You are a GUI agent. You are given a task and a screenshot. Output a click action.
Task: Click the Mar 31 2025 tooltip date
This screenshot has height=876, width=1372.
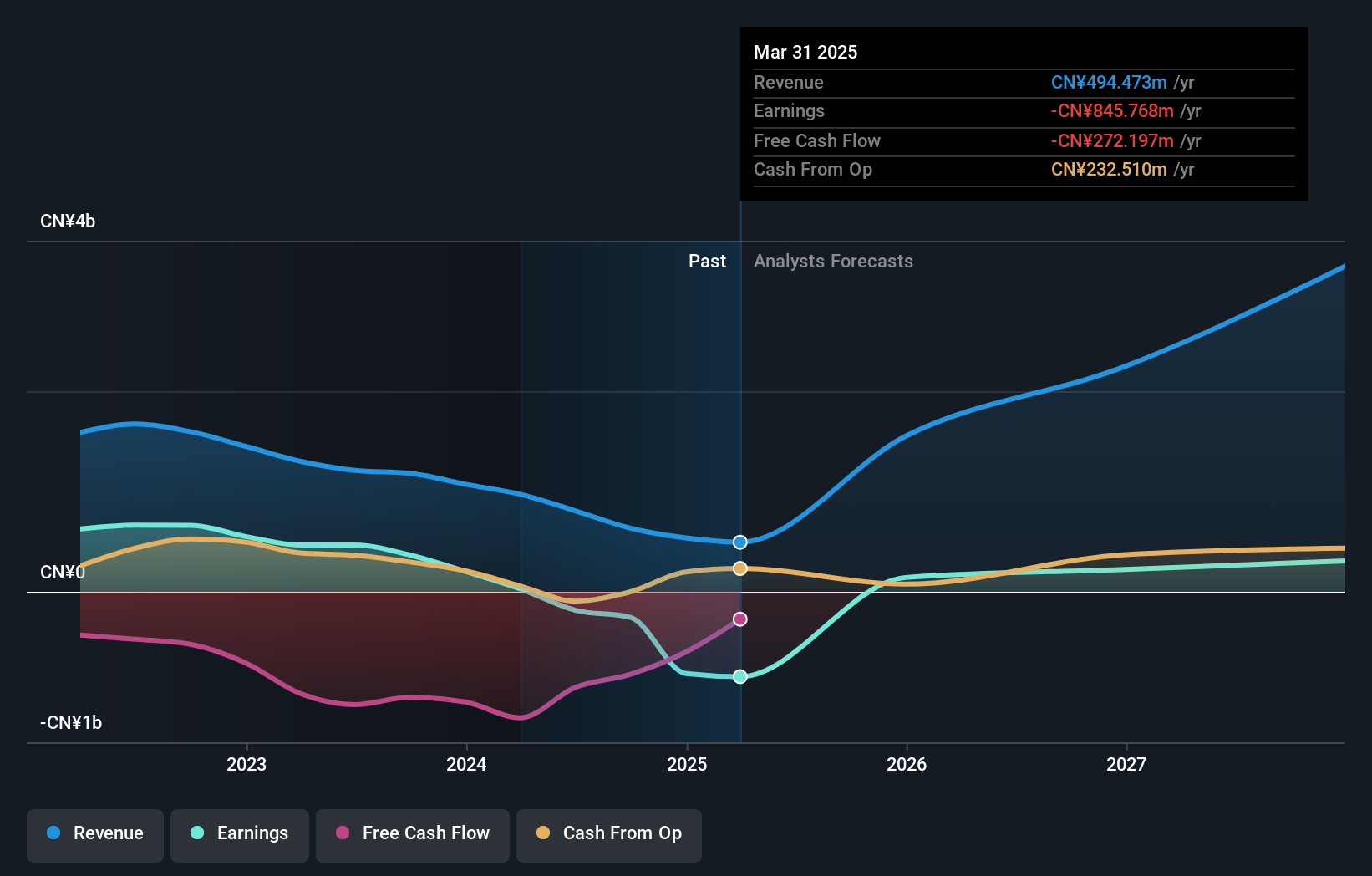[x=805, y=53]
